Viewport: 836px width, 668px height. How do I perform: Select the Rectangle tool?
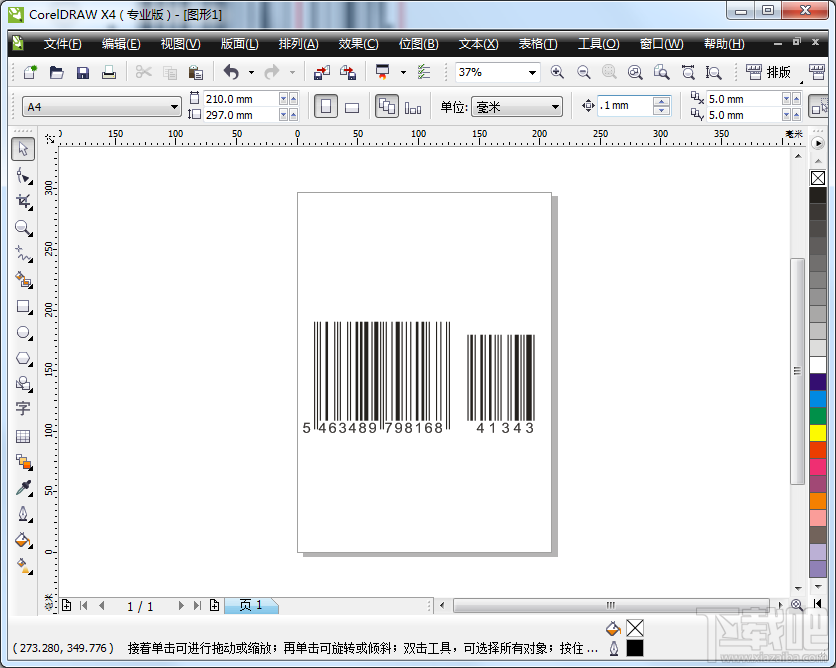click(23, 307)
